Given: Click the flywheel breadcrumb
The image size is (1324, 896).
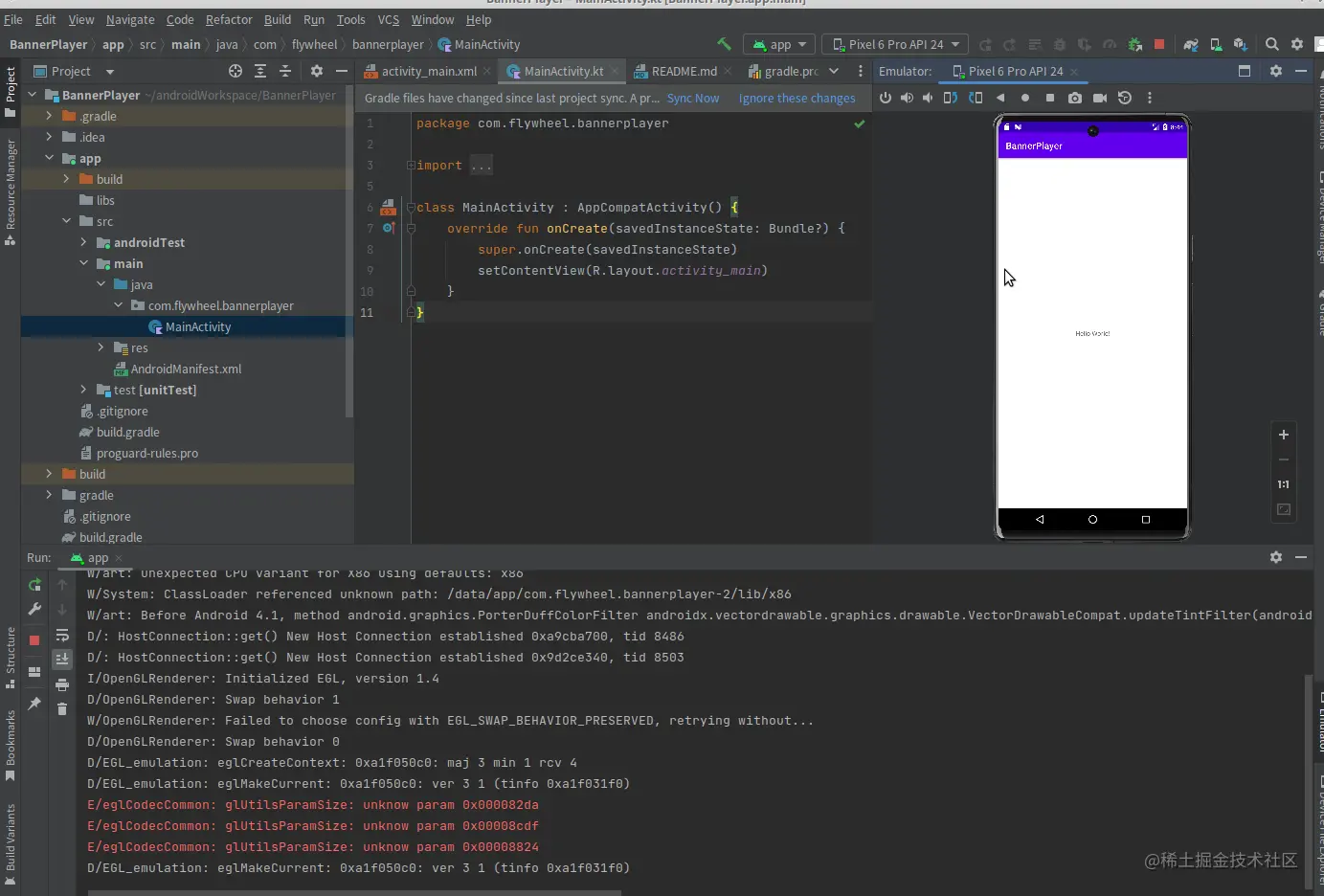Looking at the screenshot, I should pos(314,44).
